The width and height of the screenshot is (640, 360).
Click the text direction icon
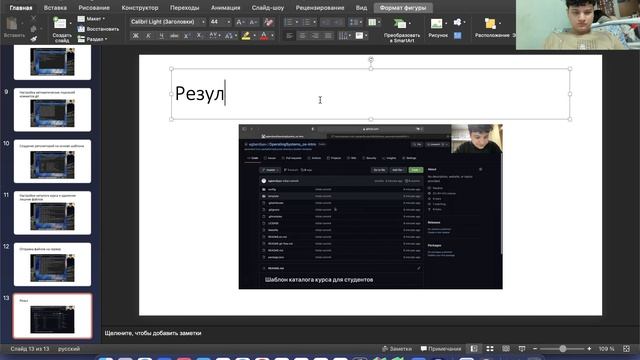[342, 36]
